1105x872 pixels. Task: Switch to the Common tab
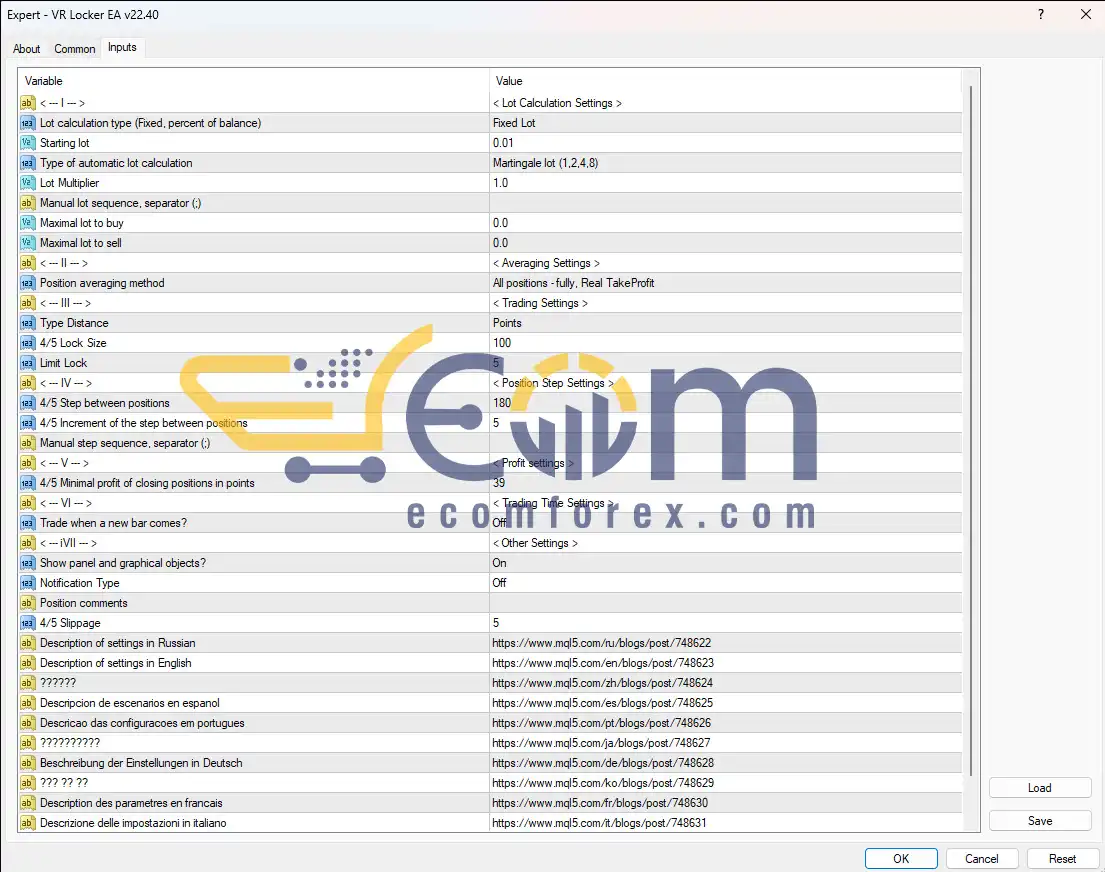75,49
